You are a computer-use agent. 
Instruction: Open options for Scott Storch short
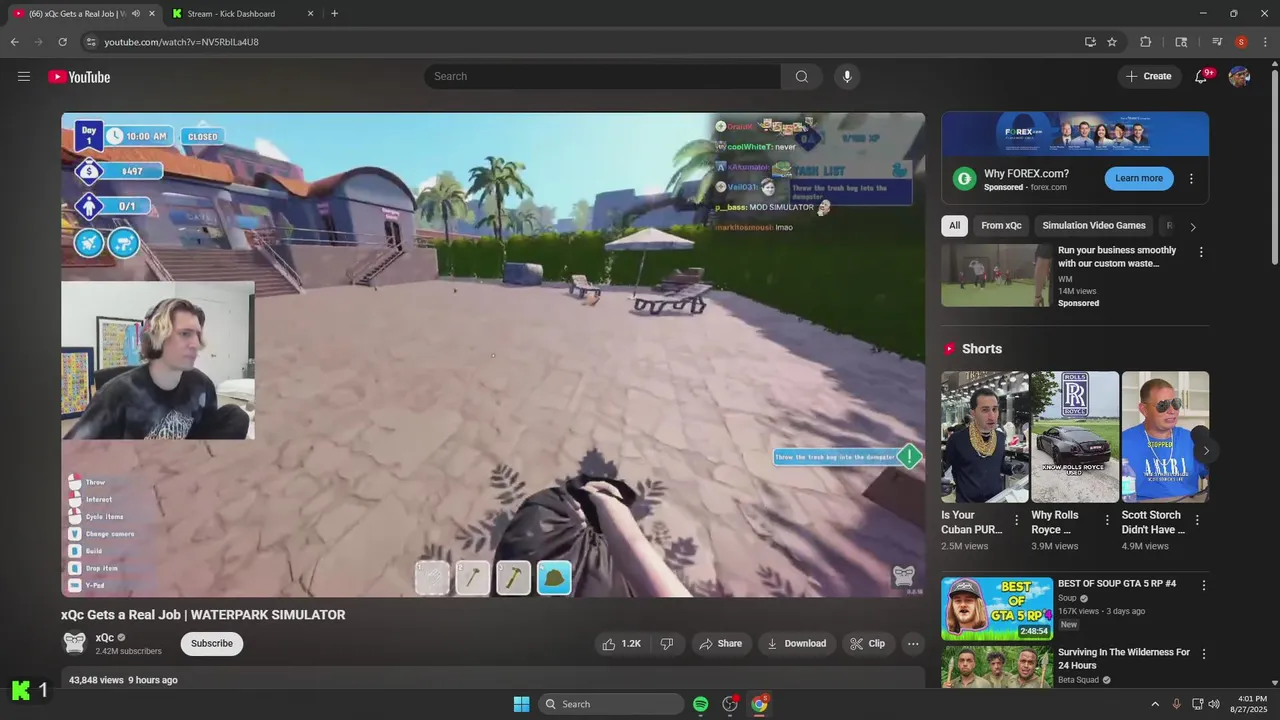click(x=1197, y=519)
